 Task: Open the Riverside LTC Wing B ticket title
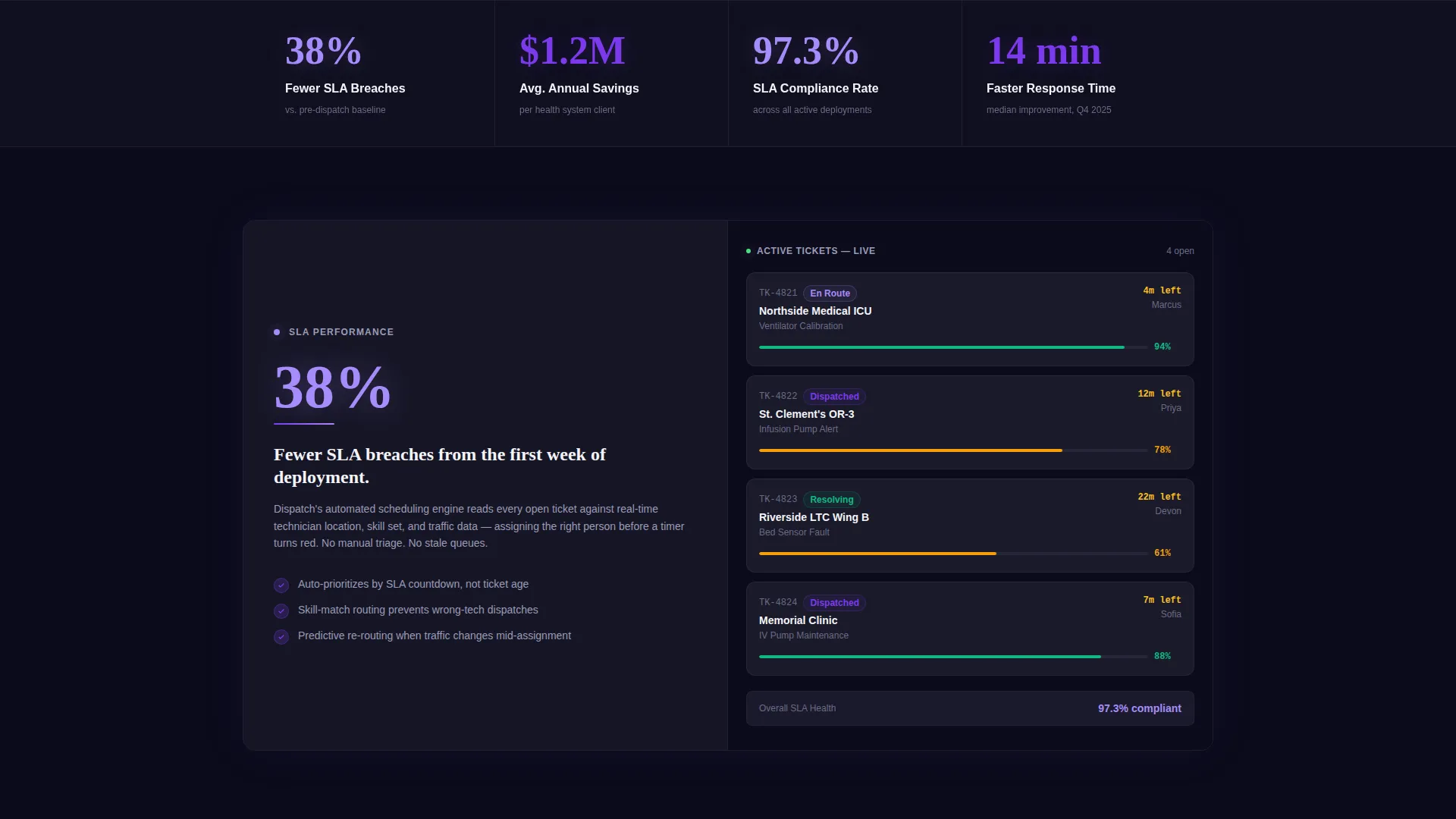pos(814,517)
